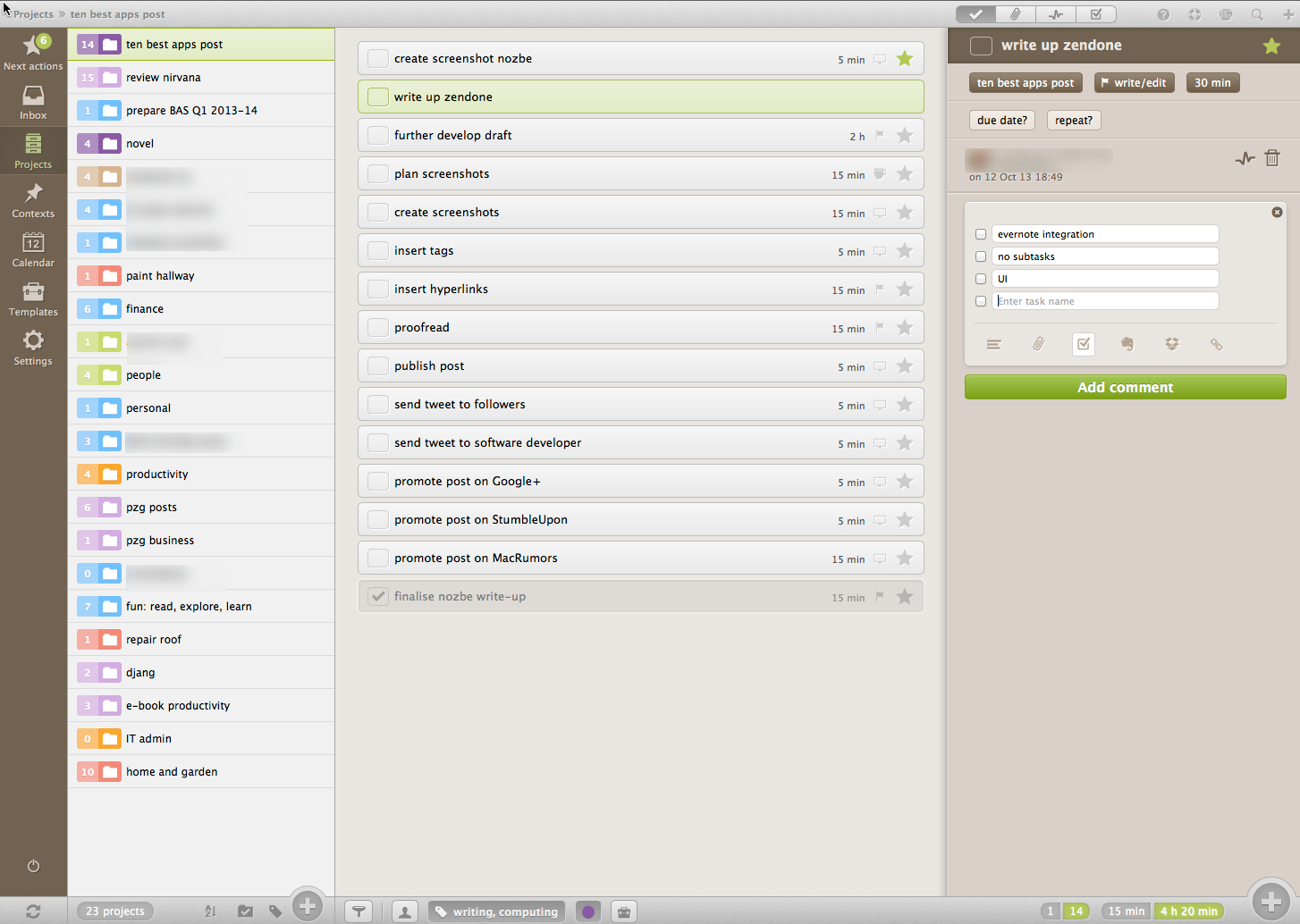Click the sync arrows icon at bottom left
The height and width of the screenshot is (924, 1300).
coord(33,911)
